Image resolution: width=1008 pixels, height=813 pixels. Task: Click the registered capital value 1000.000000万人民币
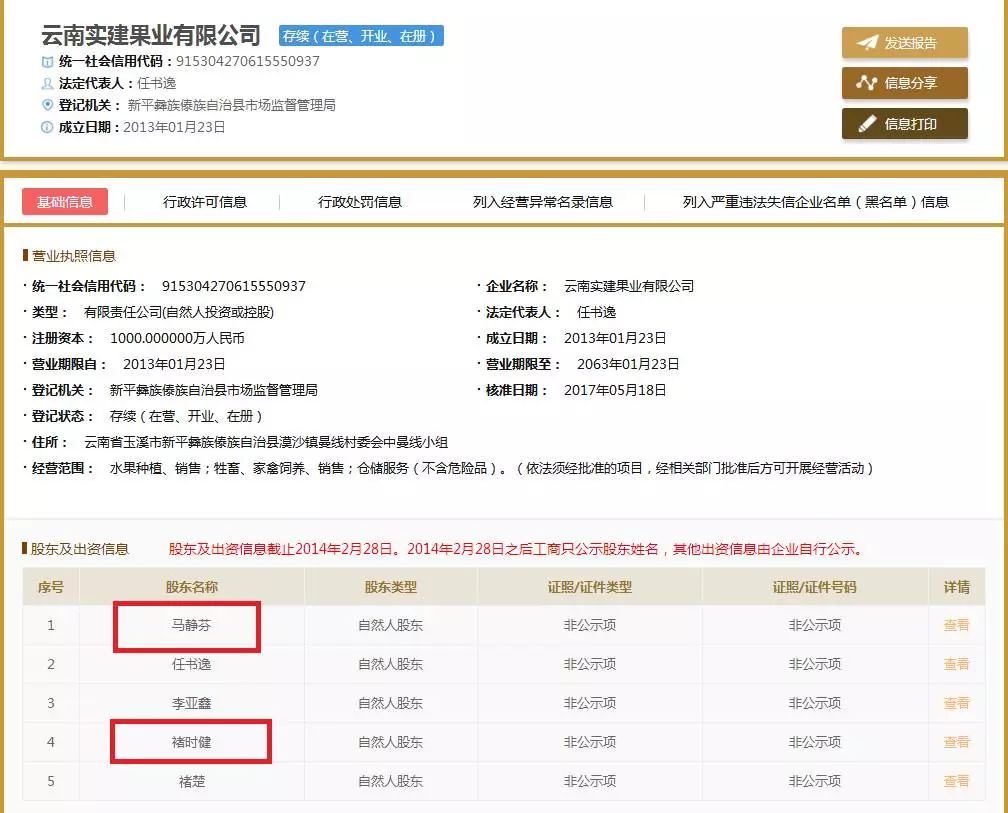177,338
